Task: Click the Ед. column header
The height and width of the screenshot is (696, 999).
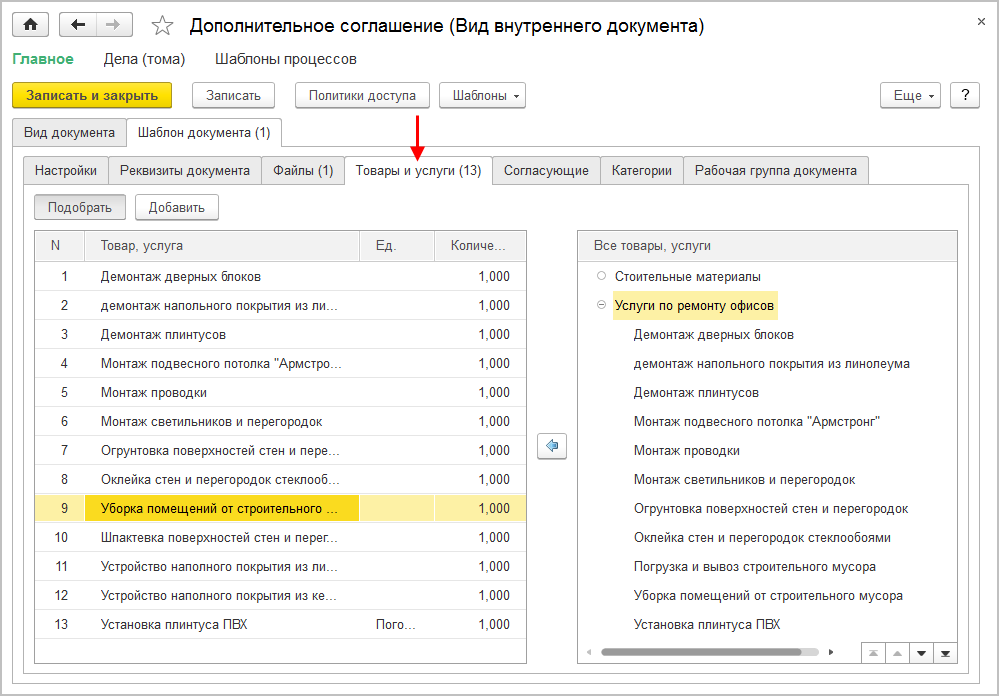Action: pyautogui.click(x=397, y=246)
